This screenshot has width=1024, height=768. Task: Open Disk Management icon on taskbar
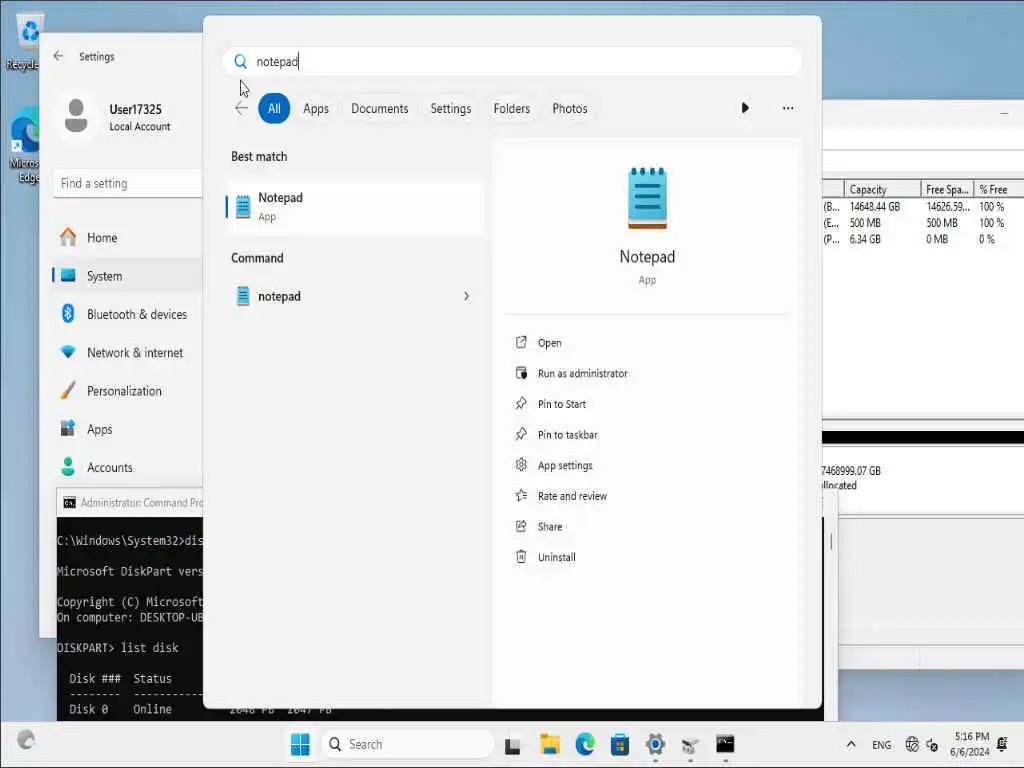(x=690, y=744)
